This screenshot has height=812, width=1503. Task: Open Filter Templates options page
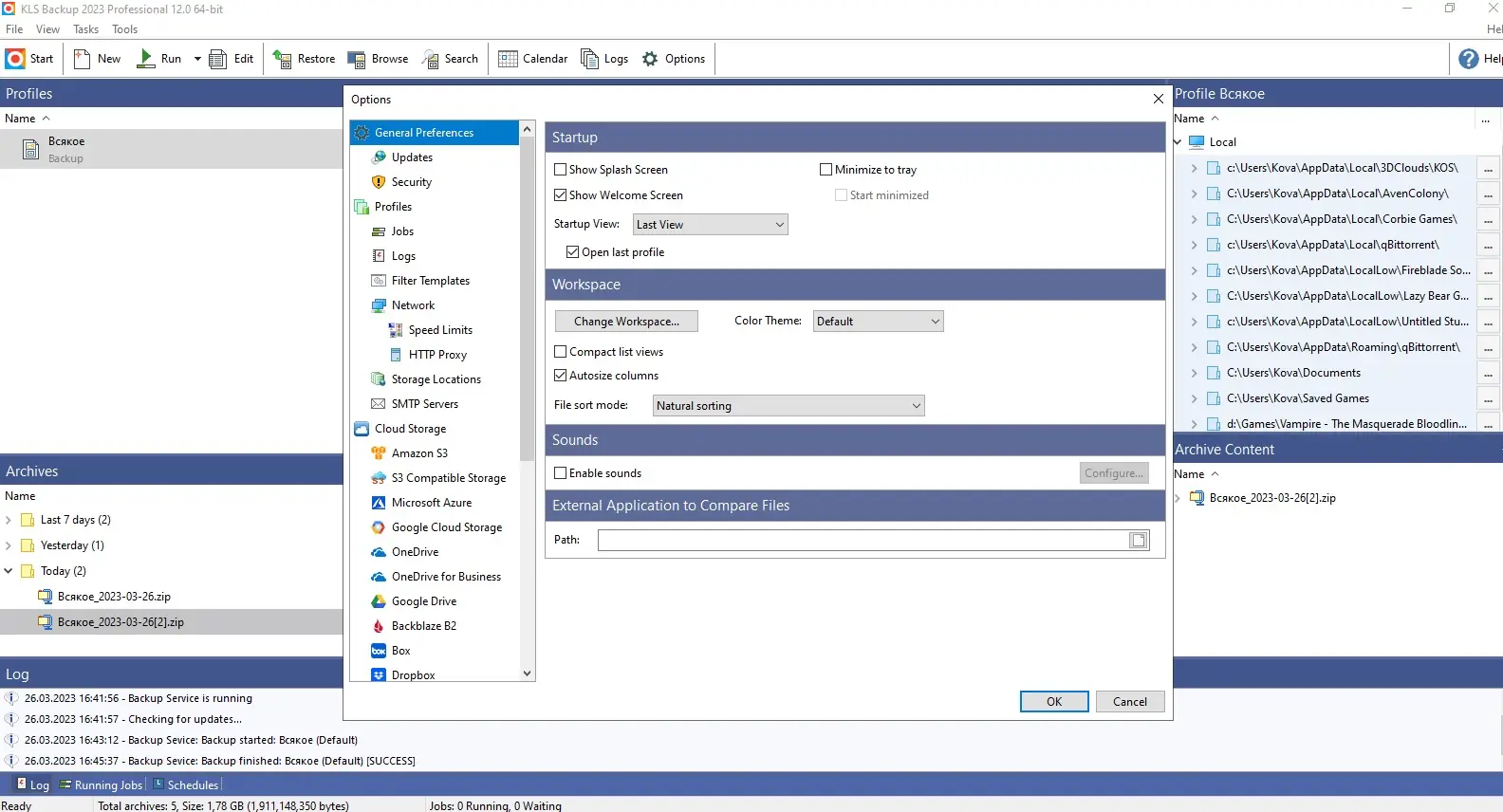tap(430, 281)
